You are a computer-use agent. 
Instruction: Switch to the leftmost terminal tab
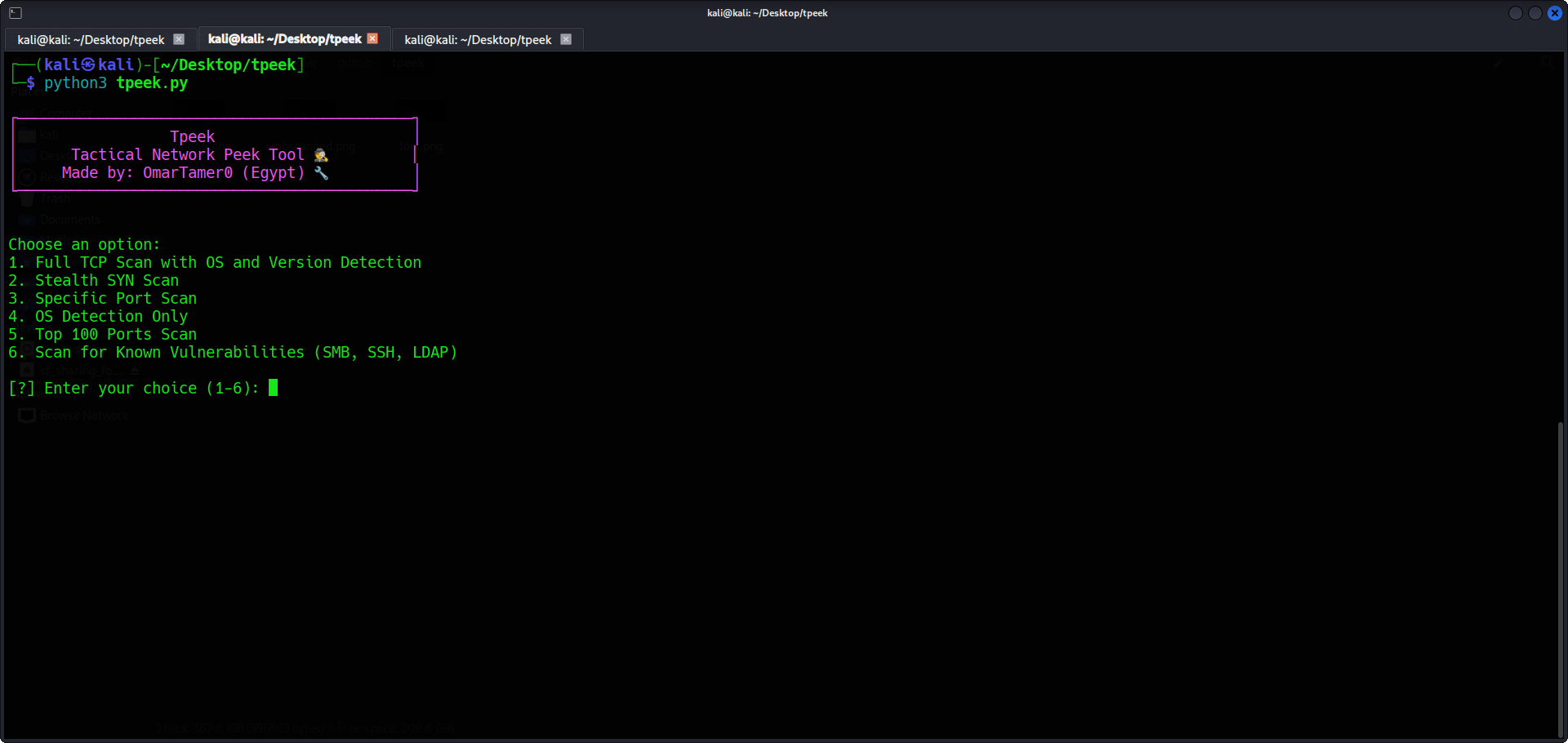pos(91,39)
